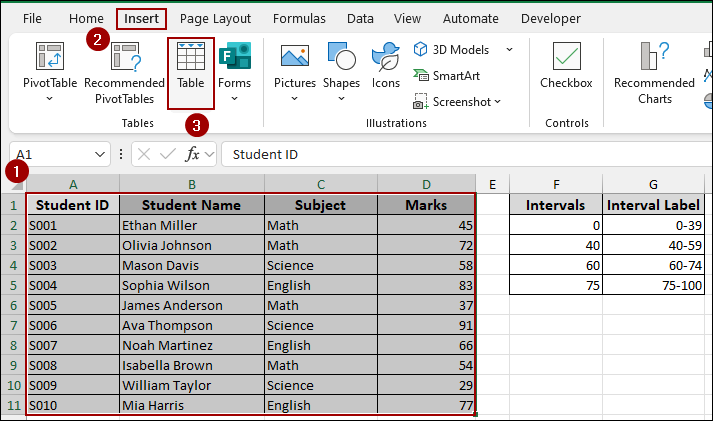Select column D header

[427, 185]
